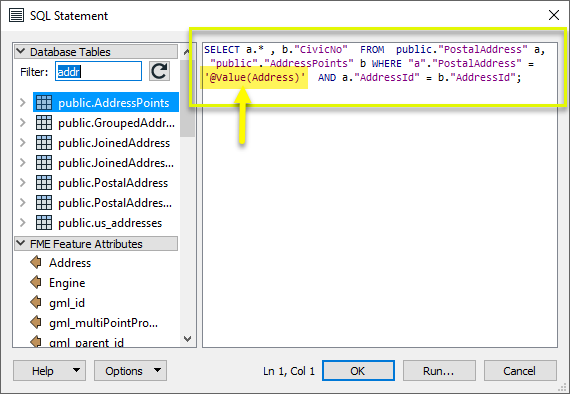Expand the public.JoinedAddress table node
The height and width of the screenshot is (394, 570).
(23, 142)
